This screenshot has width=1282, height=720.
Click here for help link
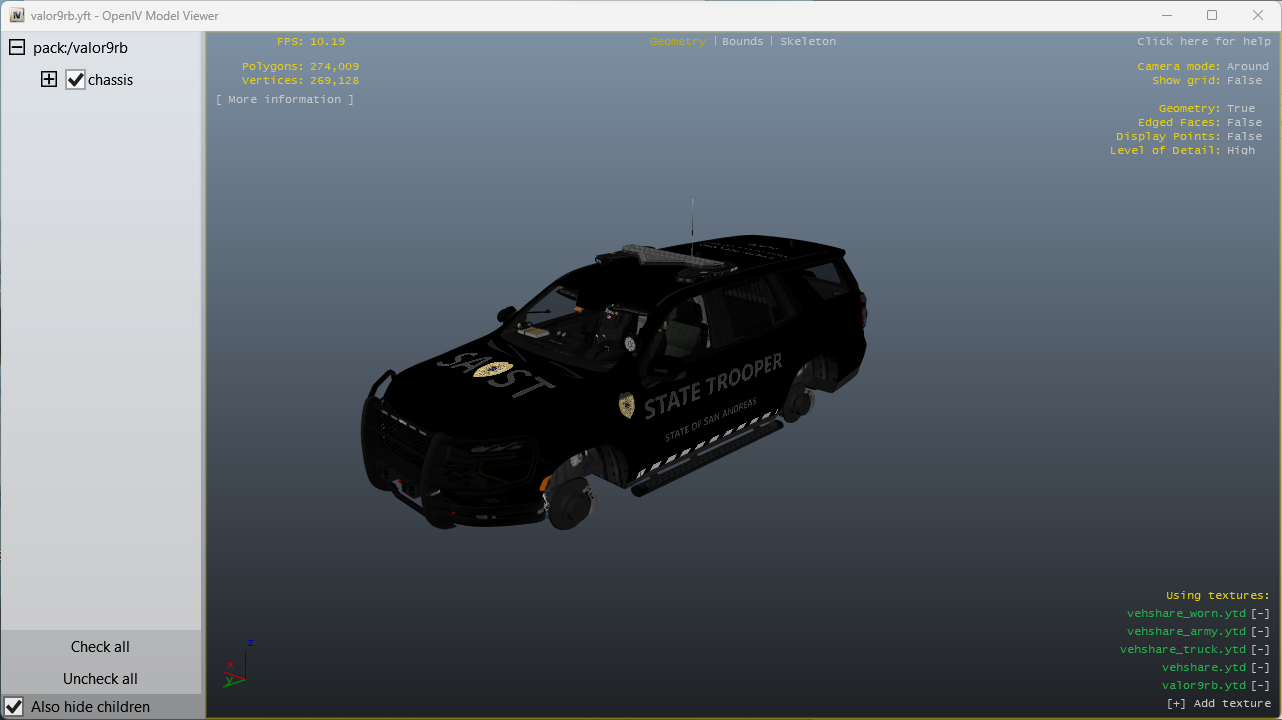(1203, 42)
